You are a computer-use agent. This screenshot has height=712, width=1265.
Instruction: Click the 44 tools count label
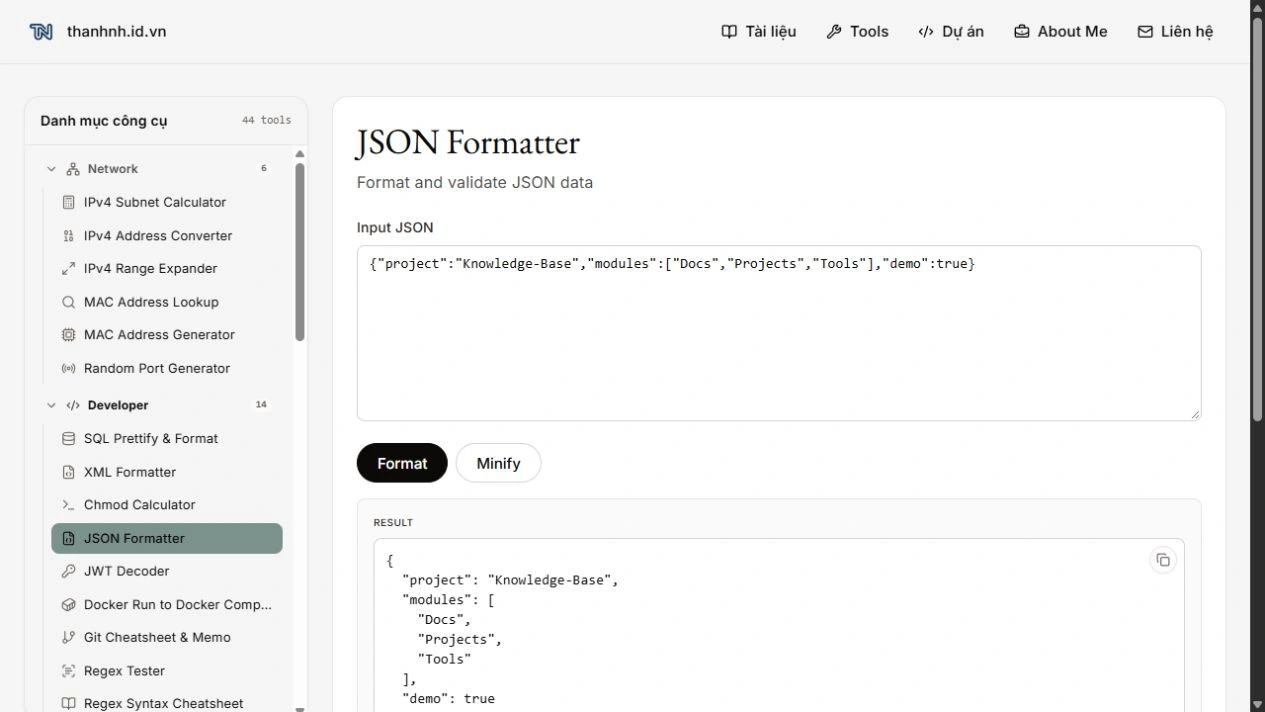(x=266, y=120)
